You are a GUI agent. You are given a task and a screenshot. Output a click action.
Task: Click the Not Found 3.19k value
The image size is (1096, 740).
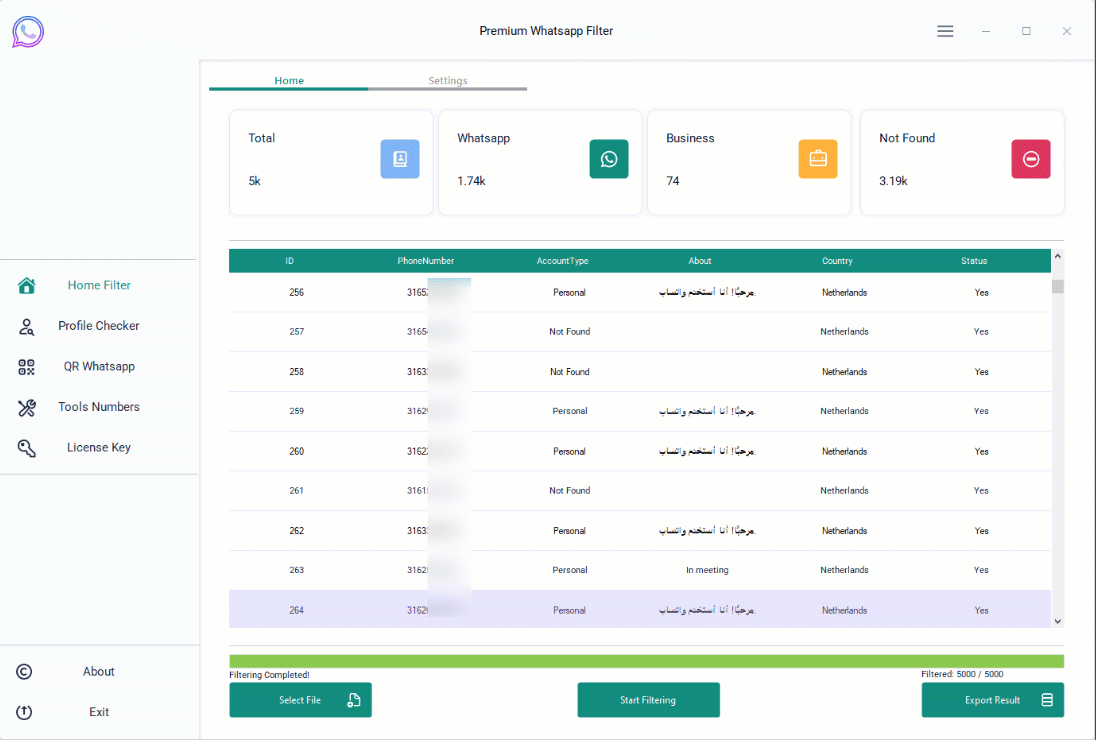click(893, 181)
